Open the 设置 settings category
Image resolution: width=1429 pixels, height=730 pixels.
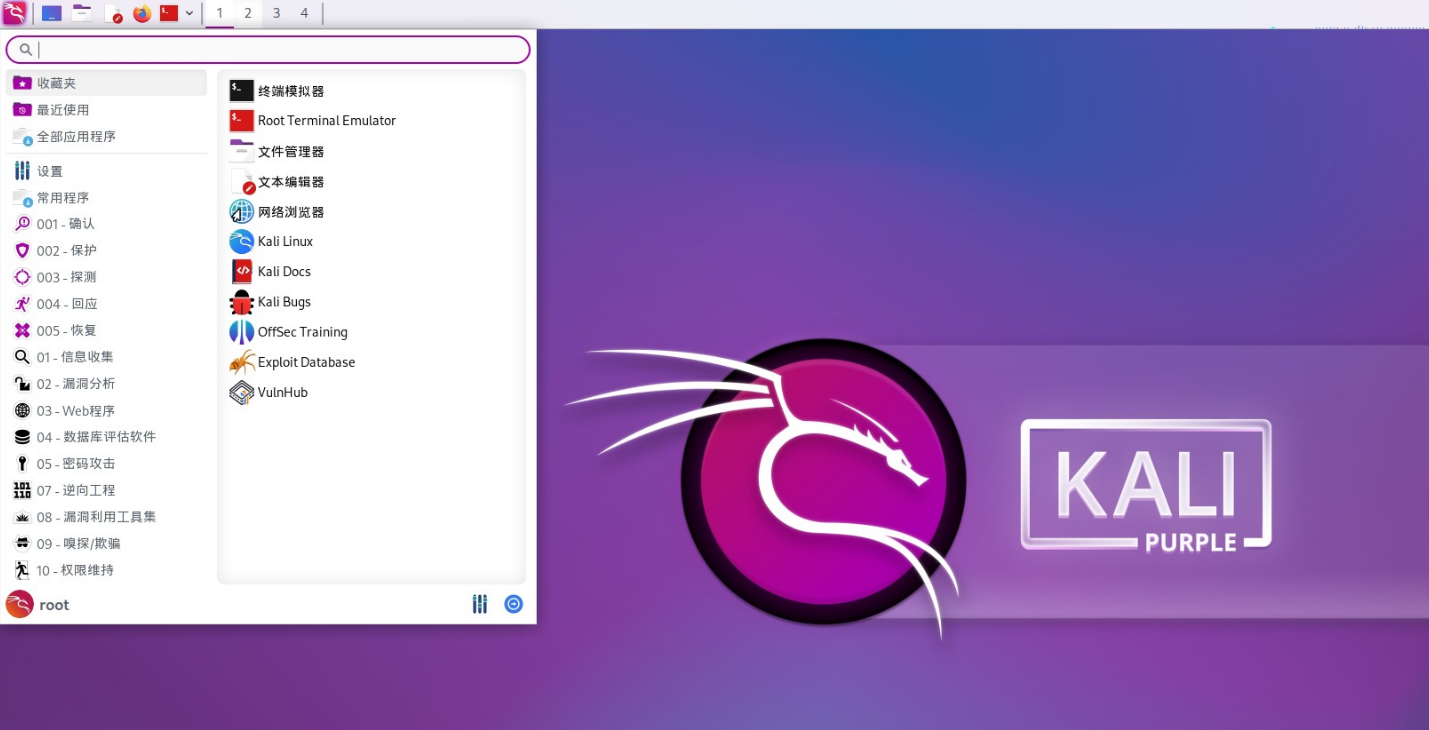[106, 171]
